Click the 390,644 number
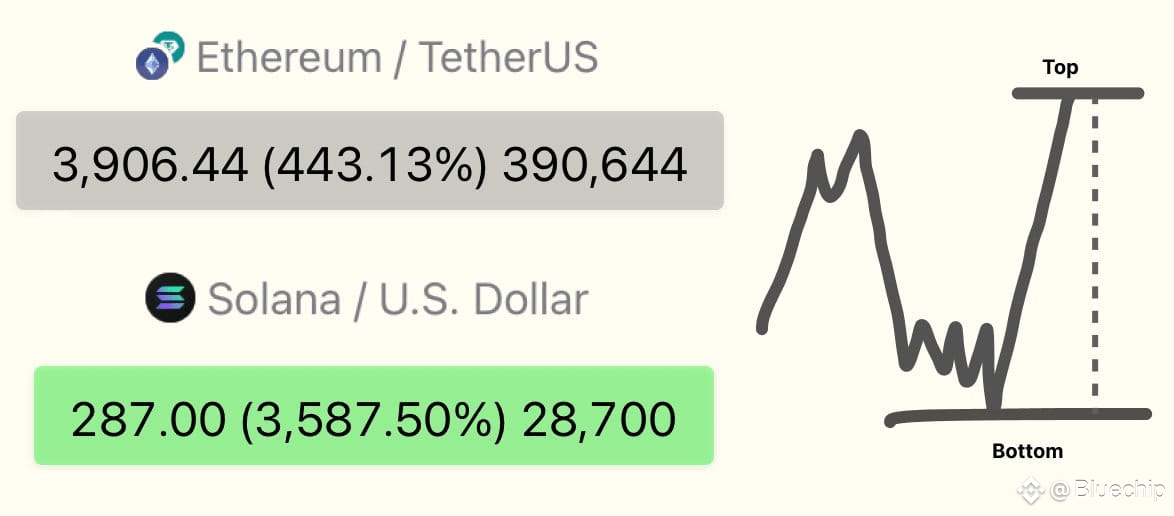1174x516 pixels. pyautogui.click(x=594, y=166)
